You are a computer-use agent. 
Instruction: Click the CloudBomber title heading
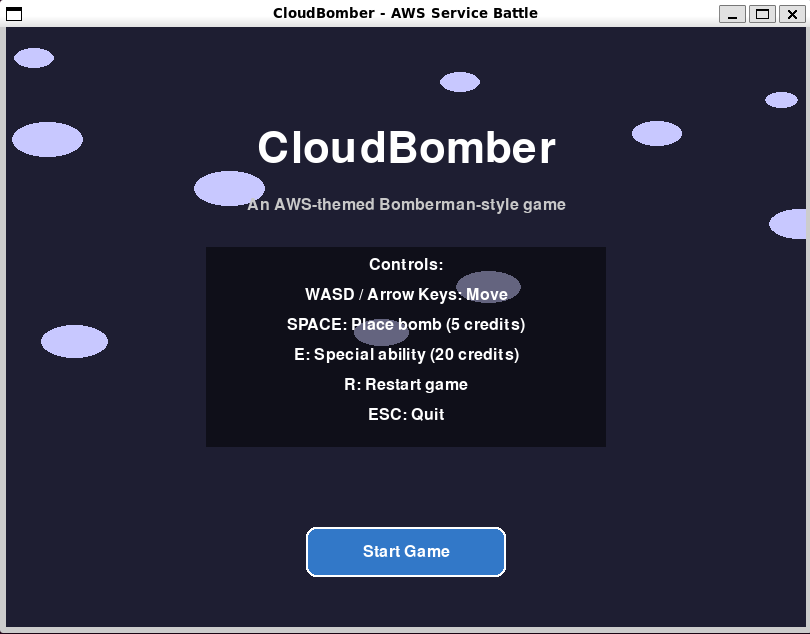pyautogui.click(x=406, y=148)
